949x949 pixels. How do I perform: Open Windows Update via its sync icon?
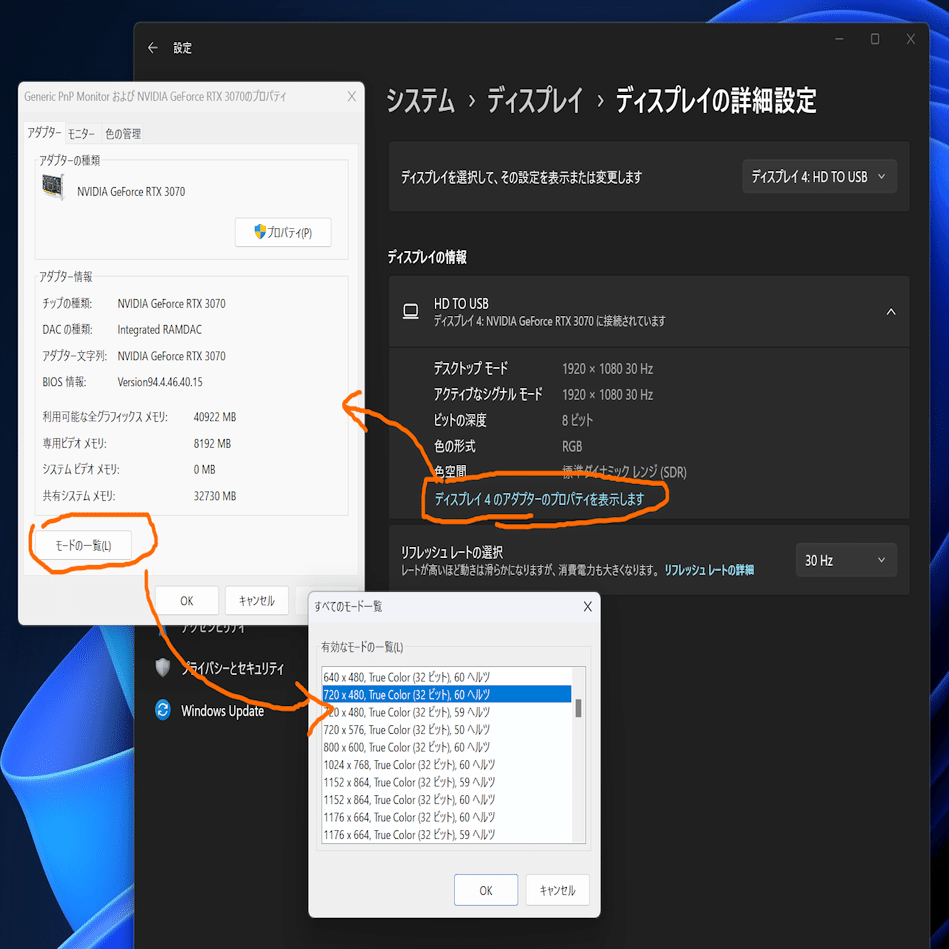163,709
